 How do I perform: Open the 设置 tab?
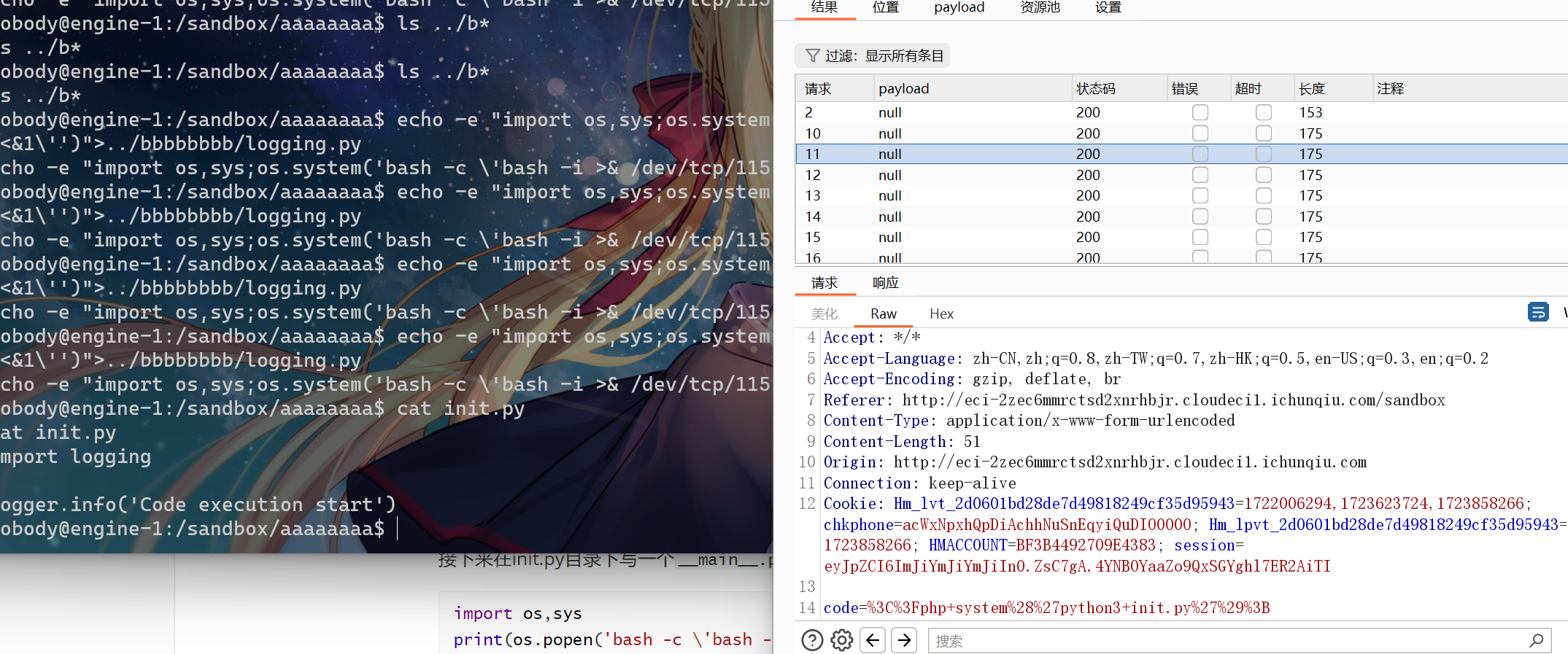(x=1108, y=7)
